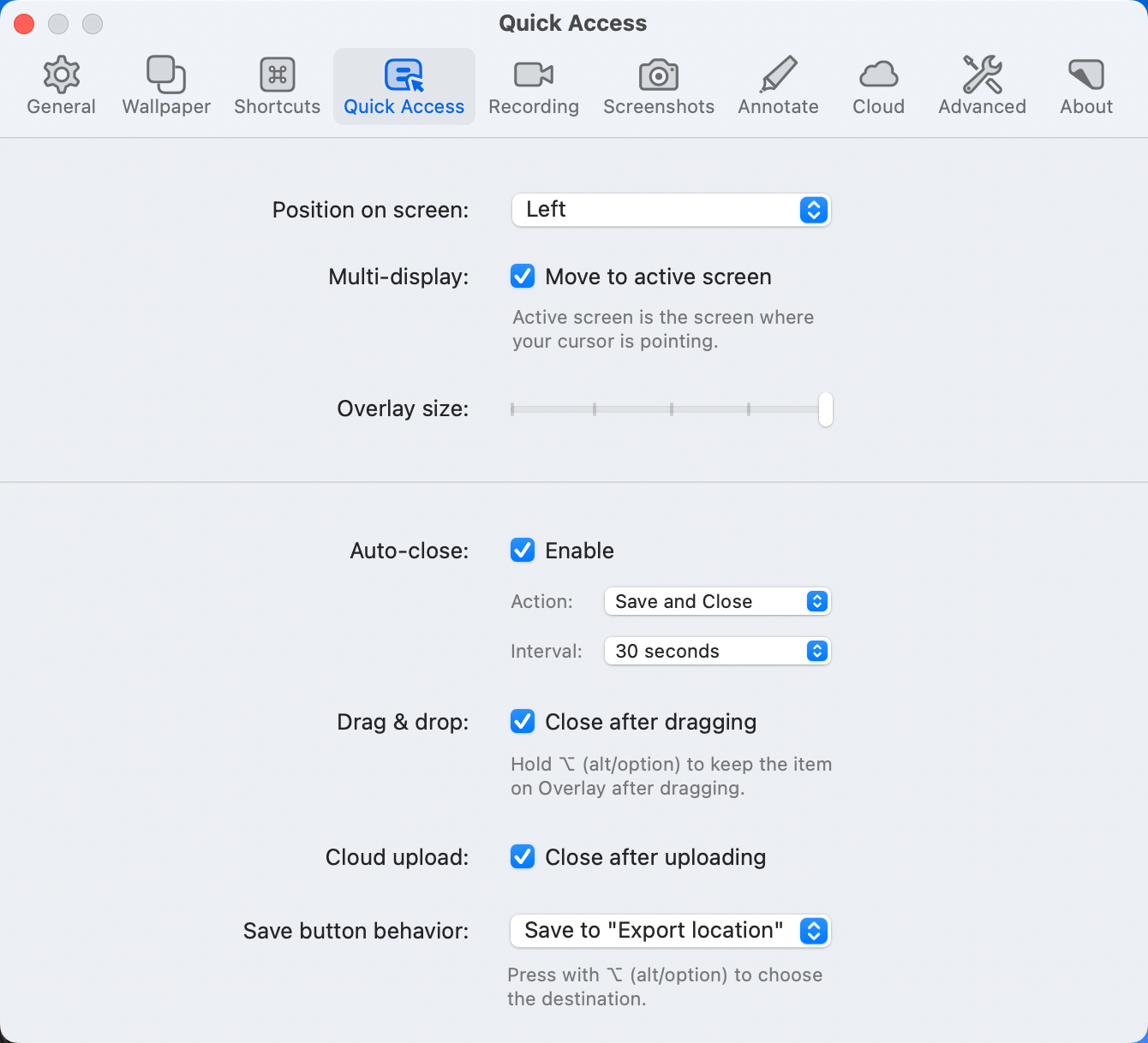Open Advanced tools wrench icon
Screen dimensions: 1148x1043
click(982, 75)
